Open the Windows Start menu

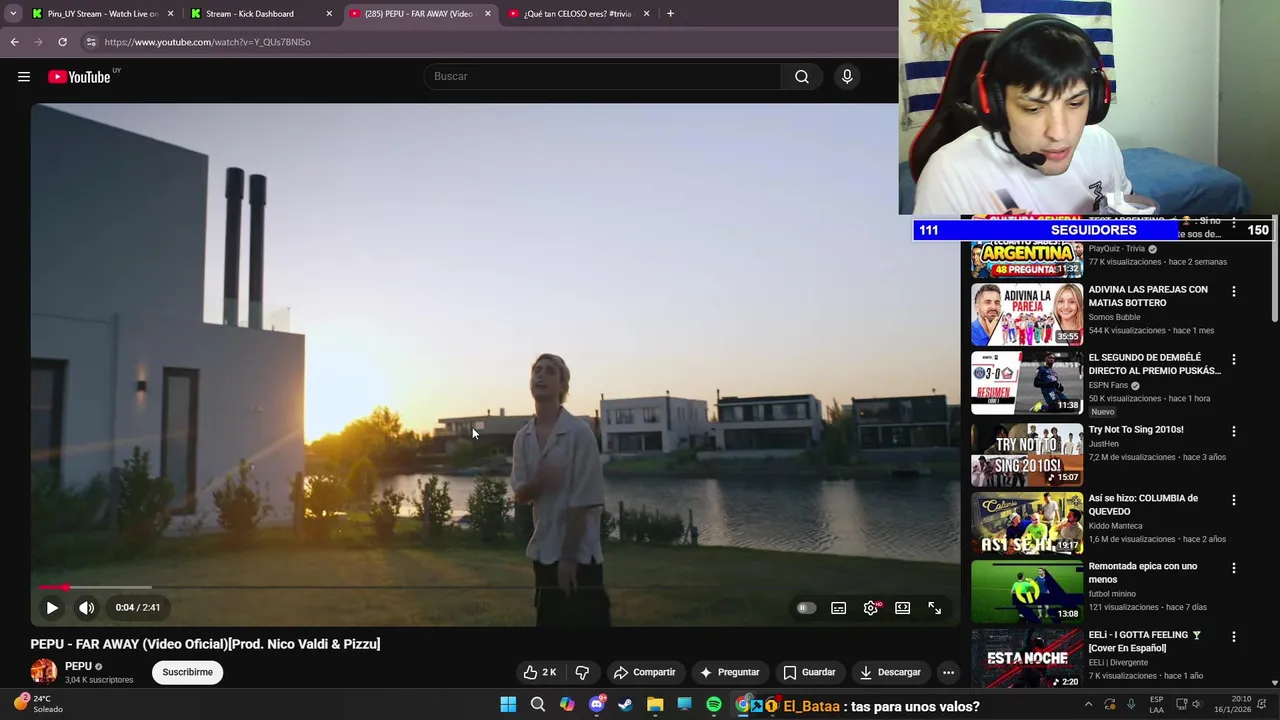tap(508, 705)
